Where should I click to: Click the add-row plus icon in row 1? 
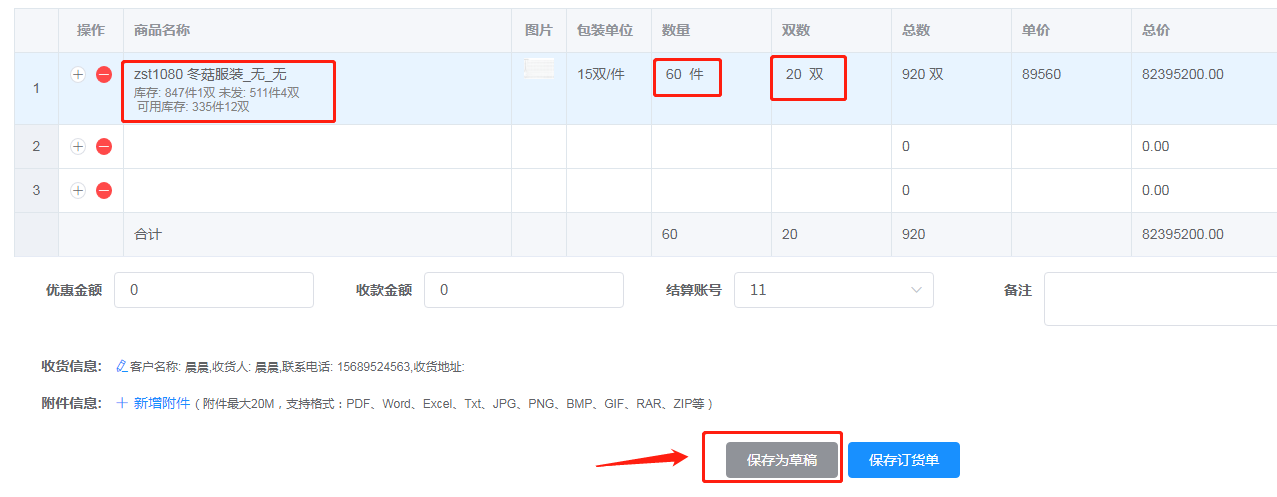coord(78,74)
